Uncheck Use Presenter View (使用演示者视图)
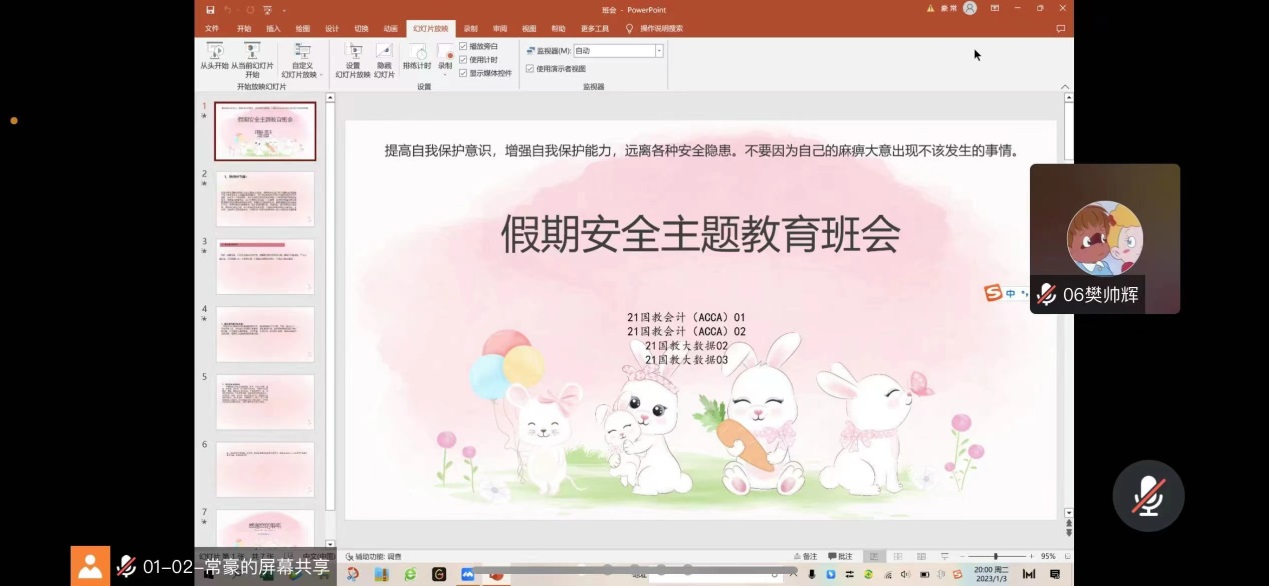The width and height of the screenshot is (1269, 586). point(530,69)
